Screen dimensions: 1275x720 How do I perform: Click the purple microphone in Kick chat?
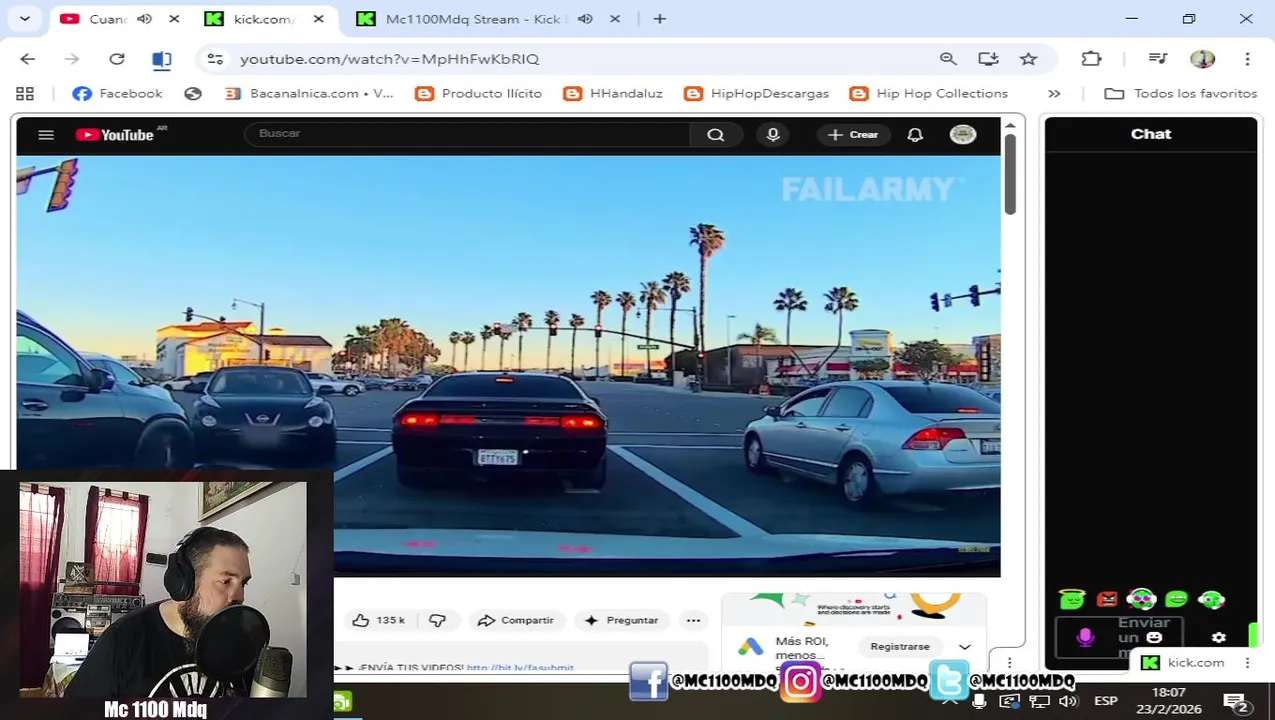coord(1085,637)
